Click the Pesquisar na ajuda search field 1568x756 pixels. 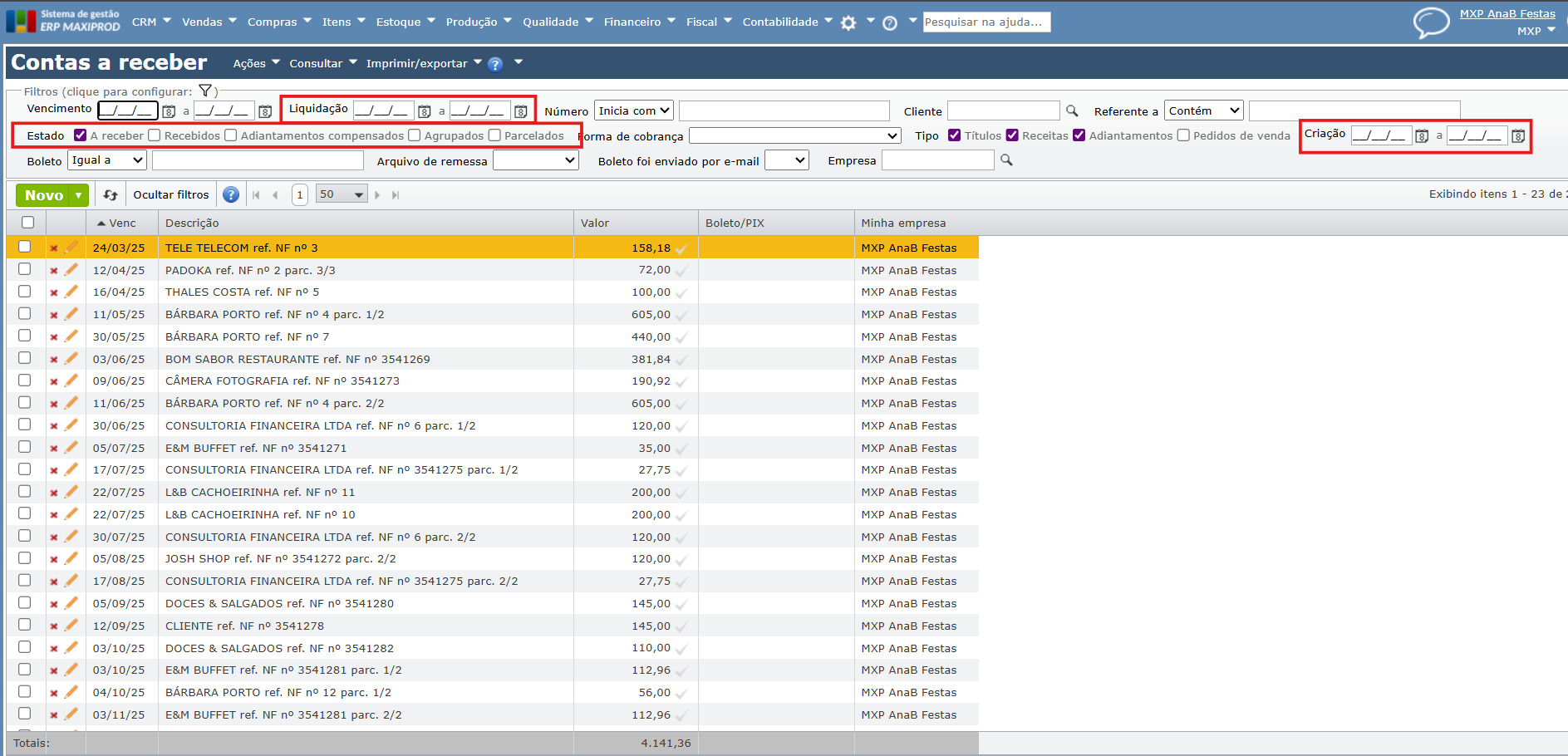[986, 22]
